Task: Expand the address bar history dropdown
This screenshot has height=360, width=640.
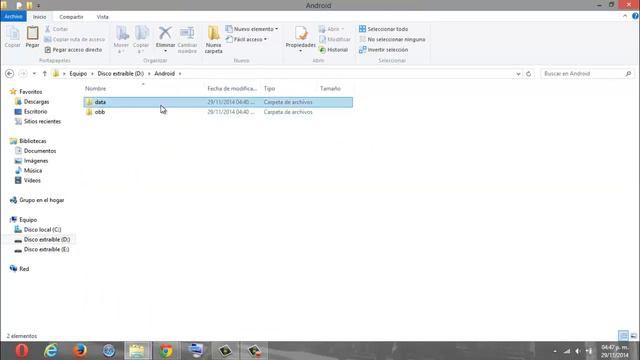Action: click(518, 74)
